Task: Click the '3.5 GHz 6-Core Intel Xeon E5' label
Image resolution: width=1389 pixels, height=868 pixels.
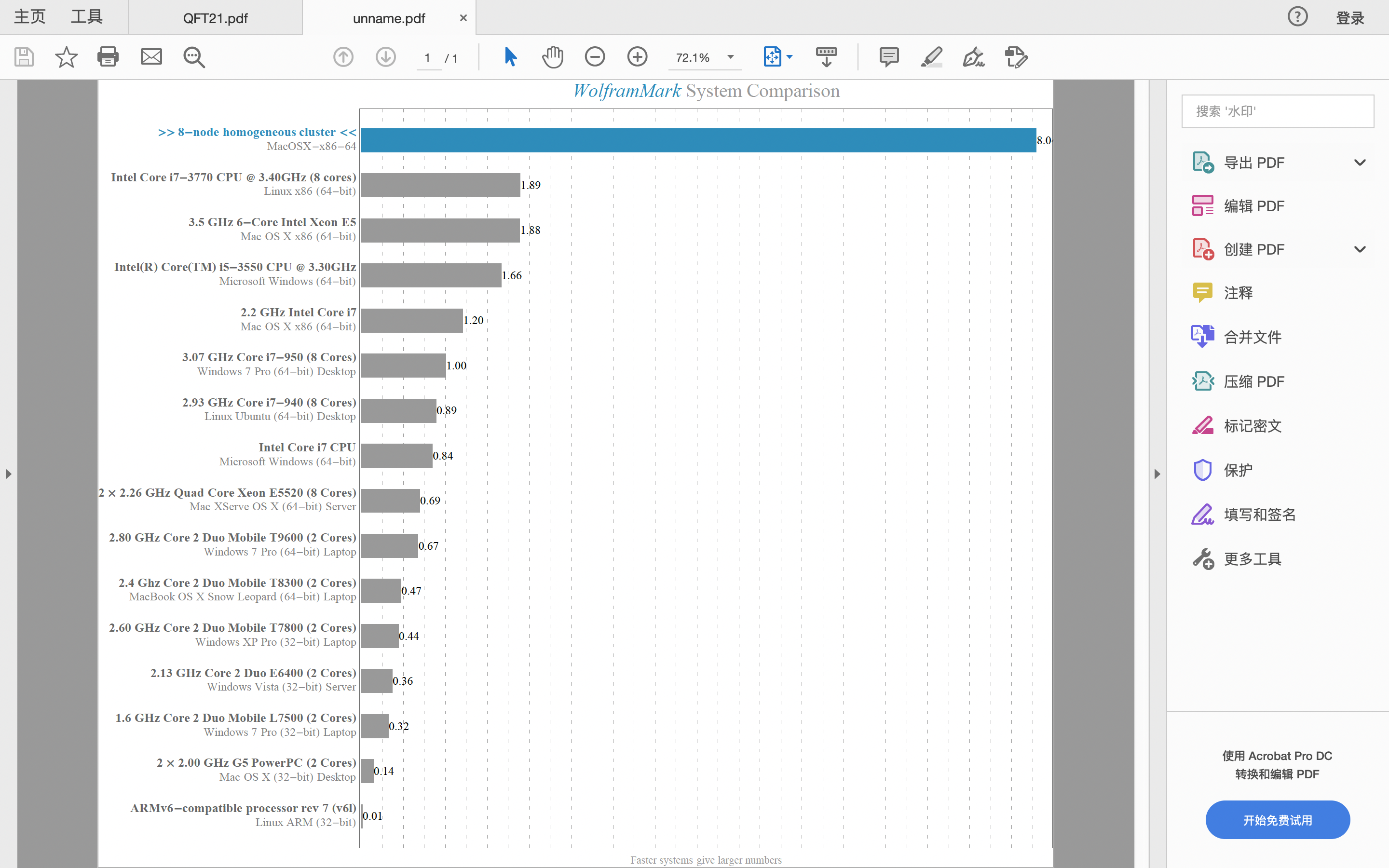Action: (x=272, y=222)
